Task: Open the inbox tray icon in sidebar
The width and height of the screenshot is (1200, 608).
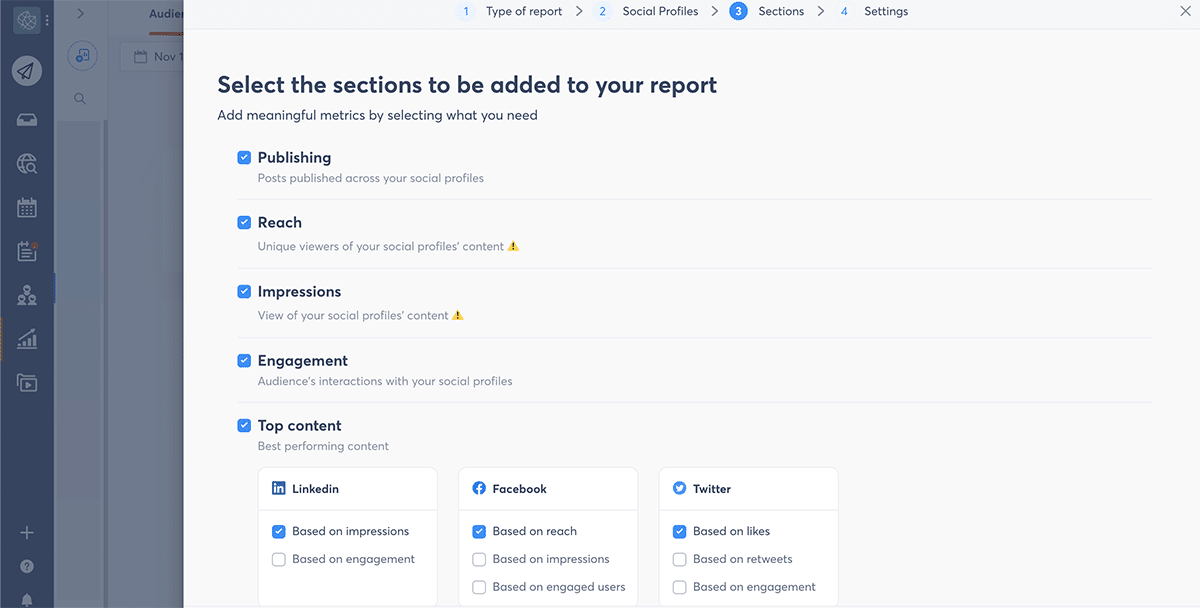Action: pyautogui.click(x=27, y=120)
